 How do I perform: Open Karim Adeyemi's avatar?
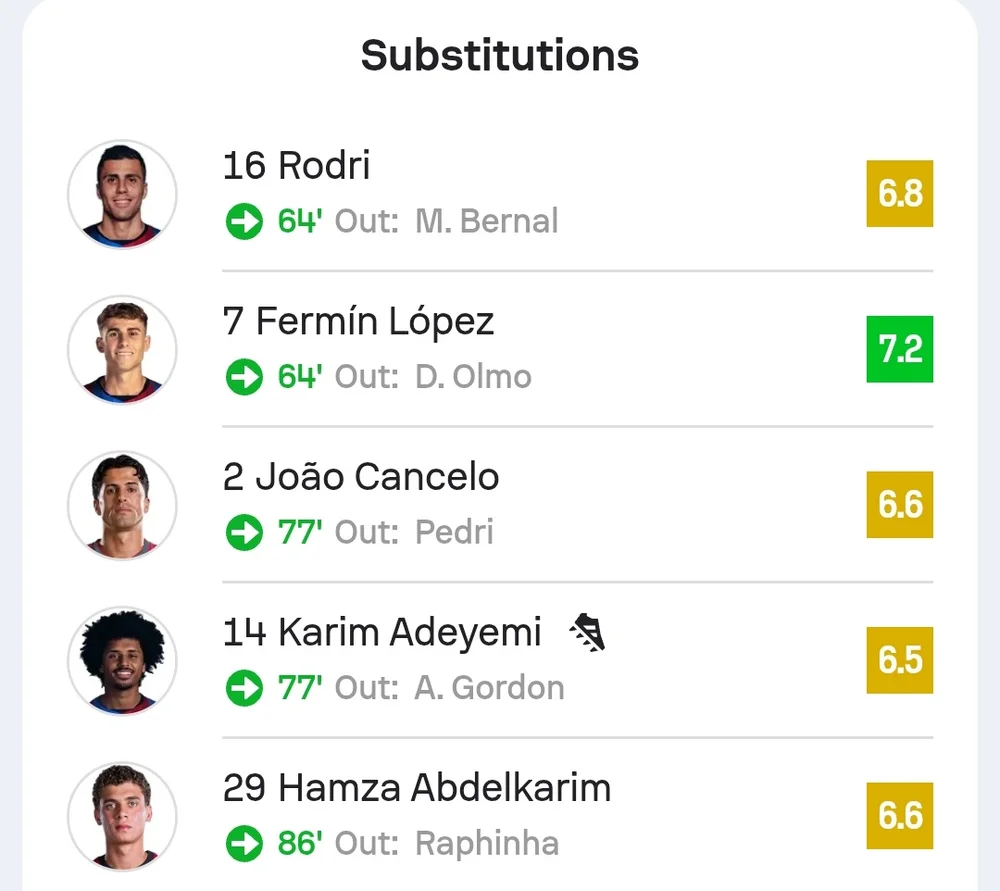[x=122, y=661]
